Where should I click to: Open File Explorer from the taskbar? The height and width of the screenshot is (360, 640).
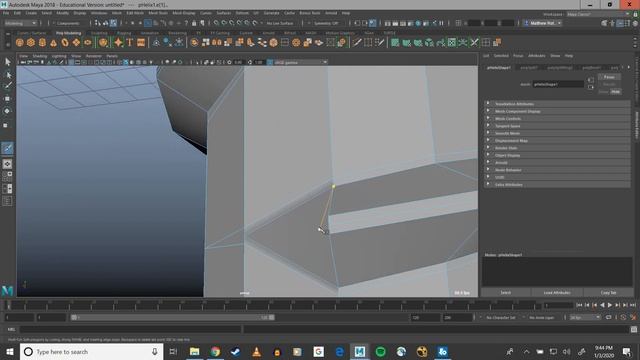194,351
